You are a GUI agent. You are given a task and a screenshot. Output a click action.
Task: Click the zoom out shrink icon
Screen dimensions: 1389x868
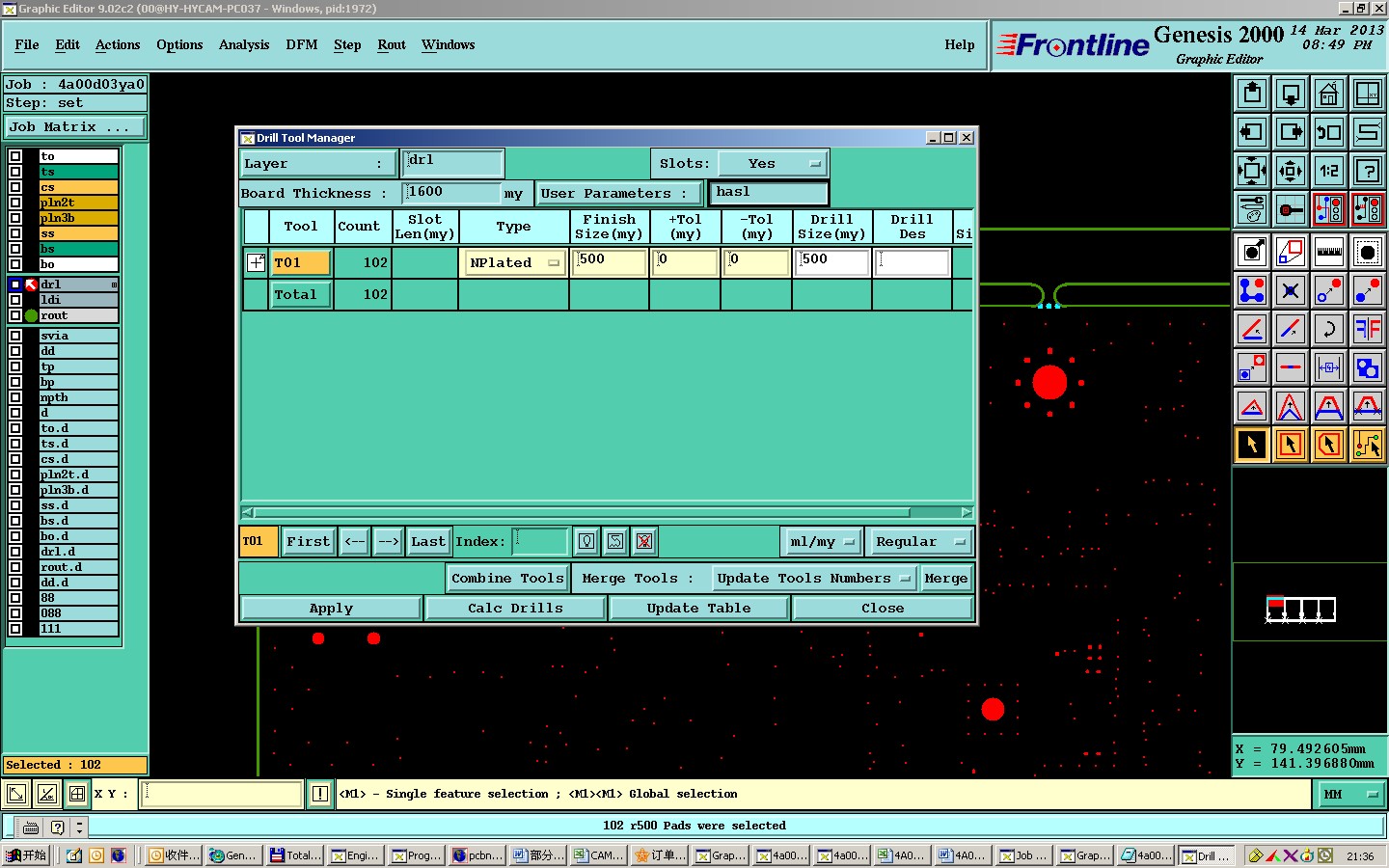click(1291, 171)
